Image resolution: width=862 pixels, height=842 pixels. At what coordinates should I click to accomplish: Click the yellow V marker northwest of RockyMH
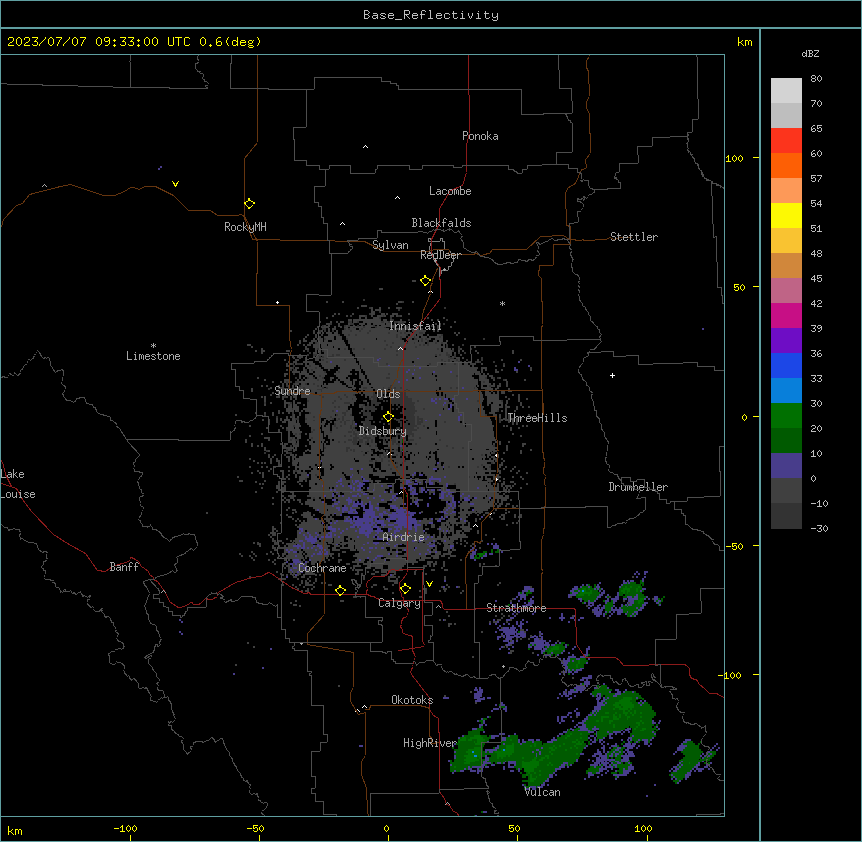pyautogui.click(x=175, y=184)
